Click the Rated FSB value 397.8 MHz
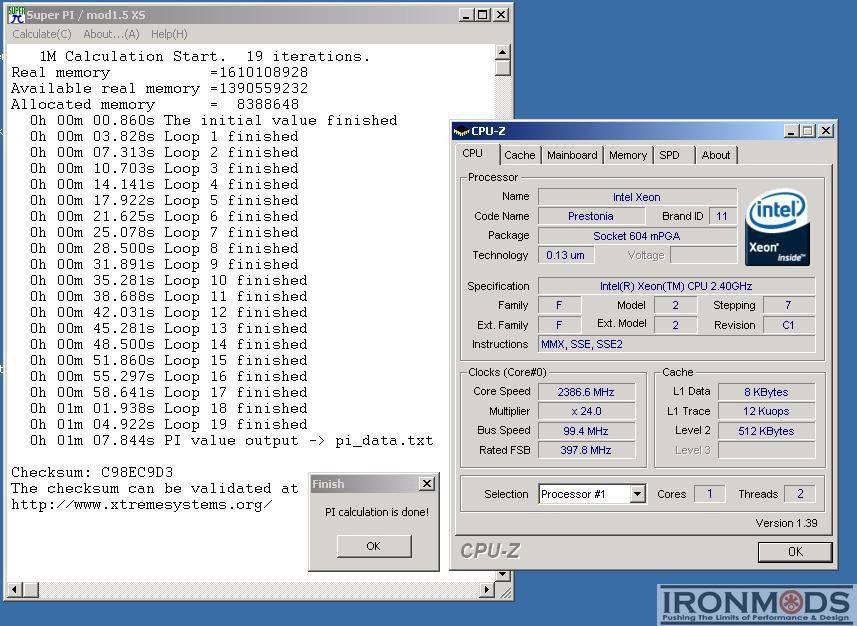This screenshot has width=857, height=626. point(586,449)
